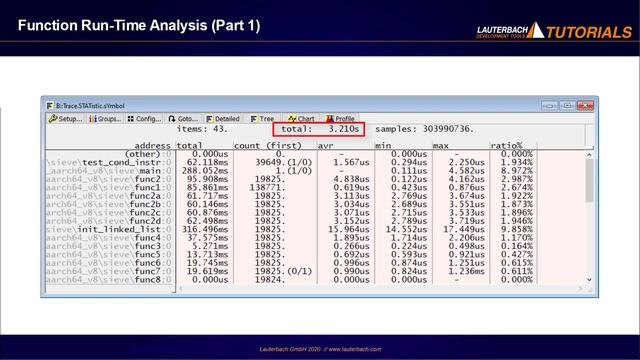Select the (other) row

[290, 154]
